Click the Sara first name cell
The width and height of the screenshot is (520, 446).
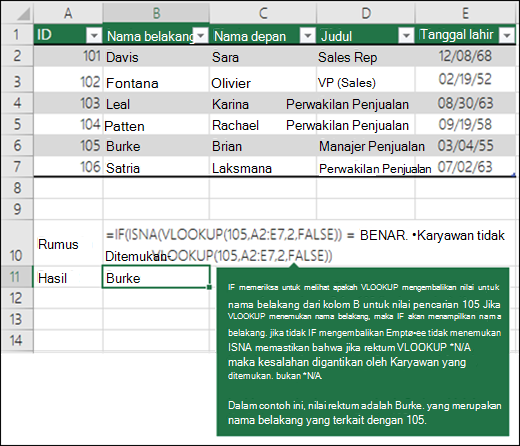263,57
